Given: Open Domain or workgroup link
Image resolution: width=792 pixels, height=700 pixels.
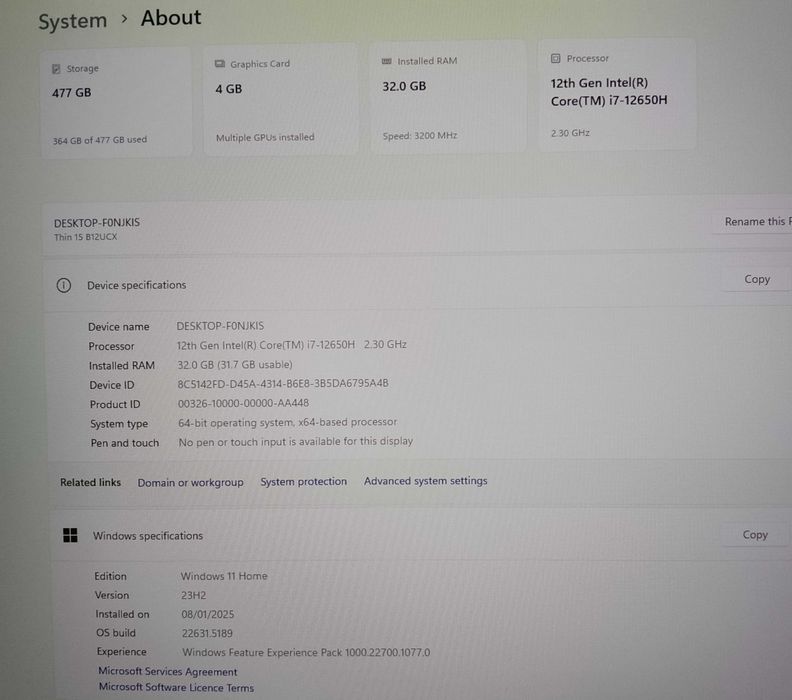Looking at the screenshot, I should pos(190,482).
